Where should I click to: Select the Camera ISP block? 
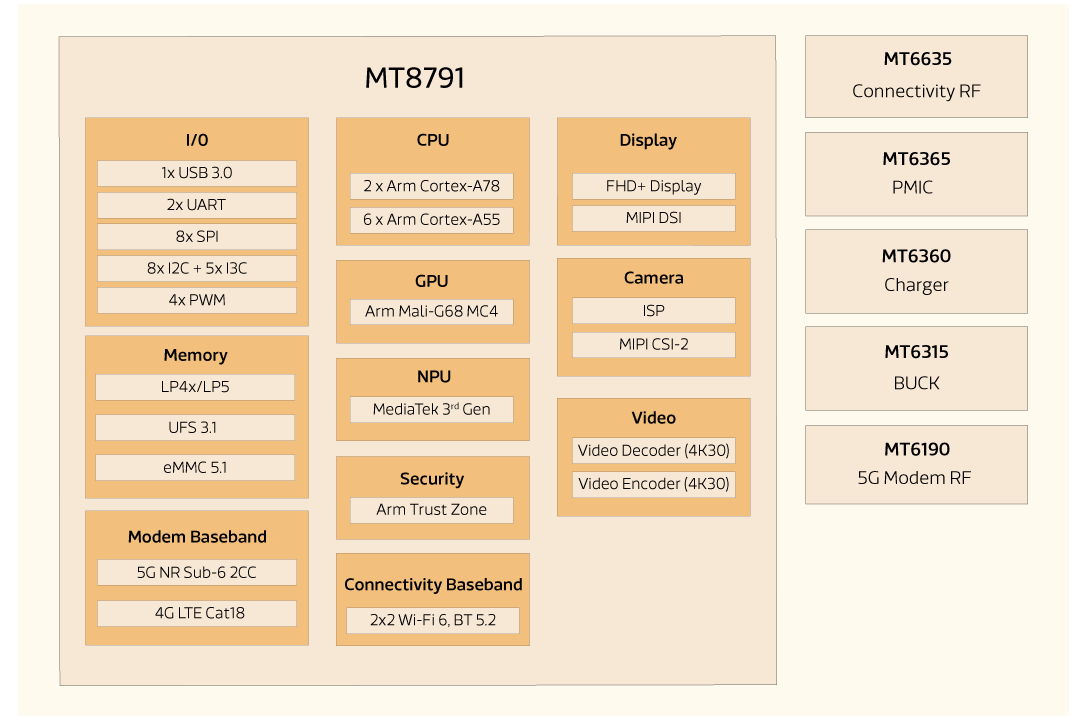[653, 310]
